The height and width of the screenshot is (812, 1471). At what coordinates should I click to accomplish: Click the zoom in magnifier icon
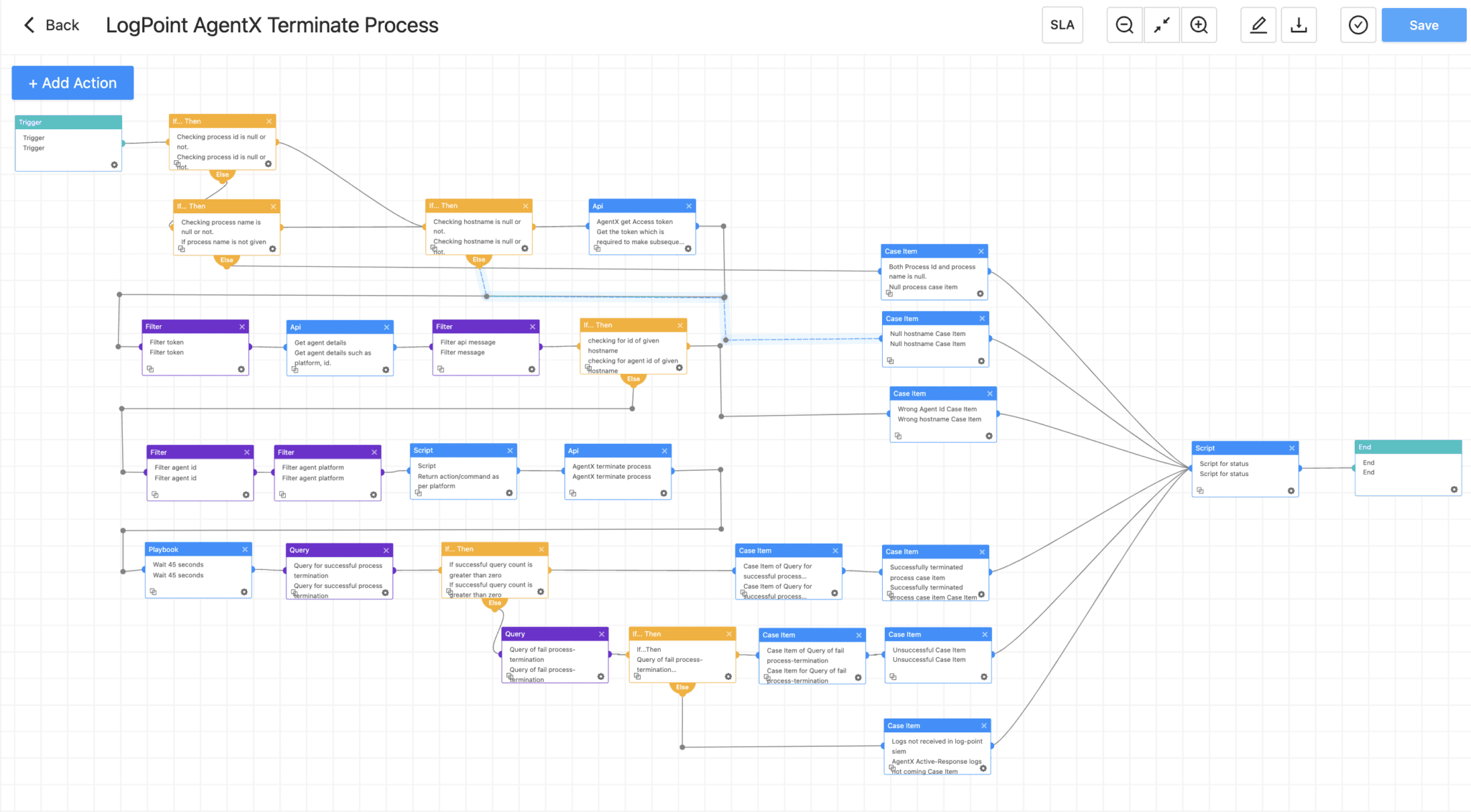(1199, 25)
